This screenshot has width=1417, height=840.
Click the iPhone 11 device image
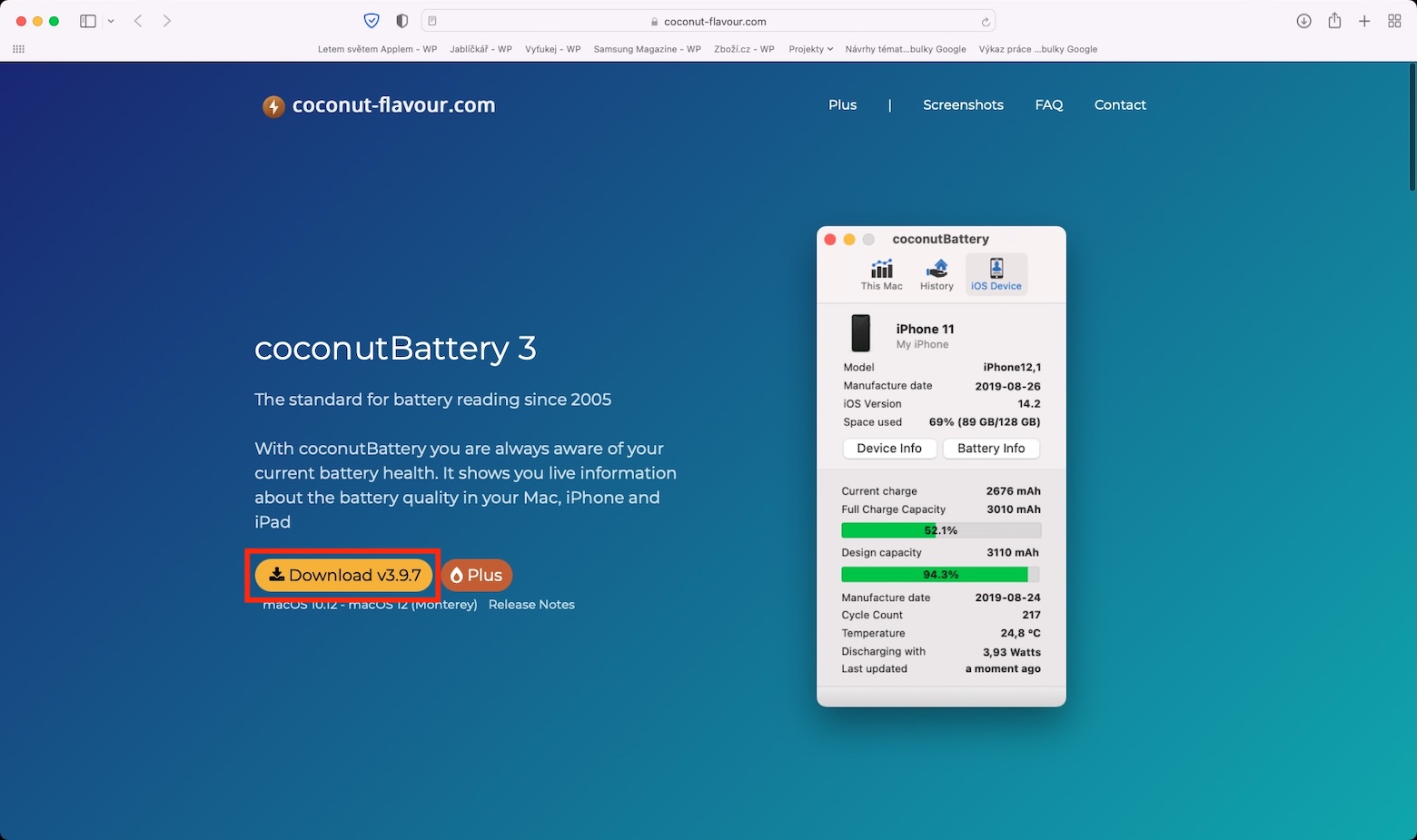(x=860, y=333)
